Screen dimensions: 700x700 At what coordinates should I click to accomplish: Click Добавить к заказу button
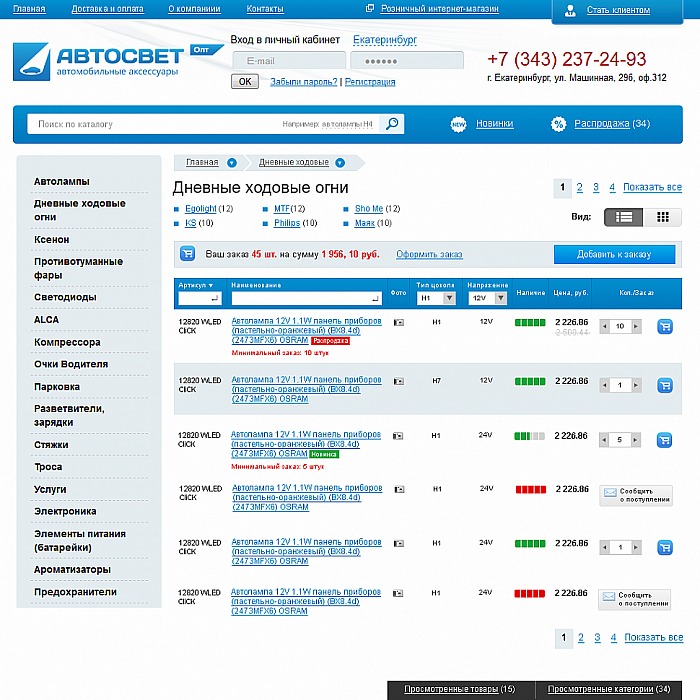(614, 254)
